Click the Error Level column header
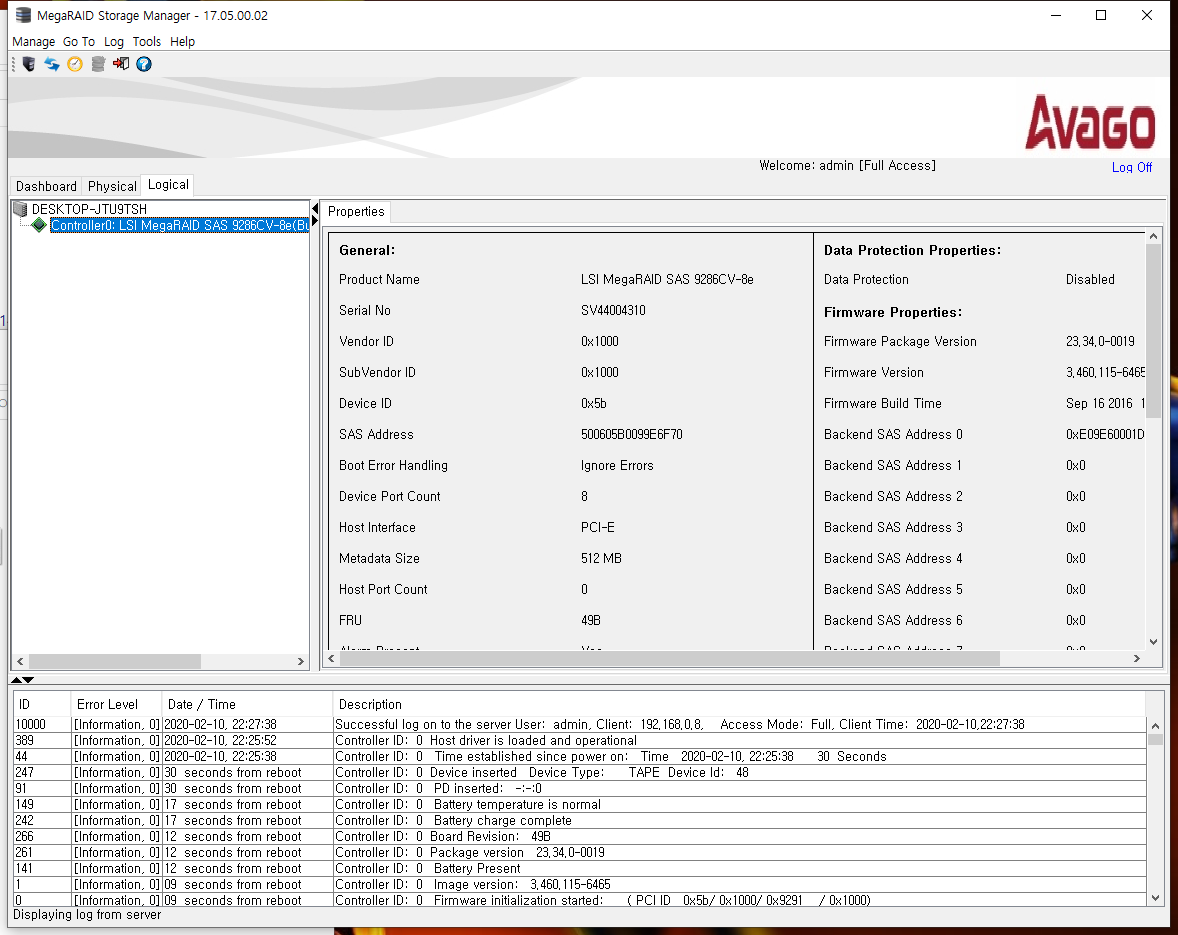This screenshot has height=935, width=1178. click(116, 704)
